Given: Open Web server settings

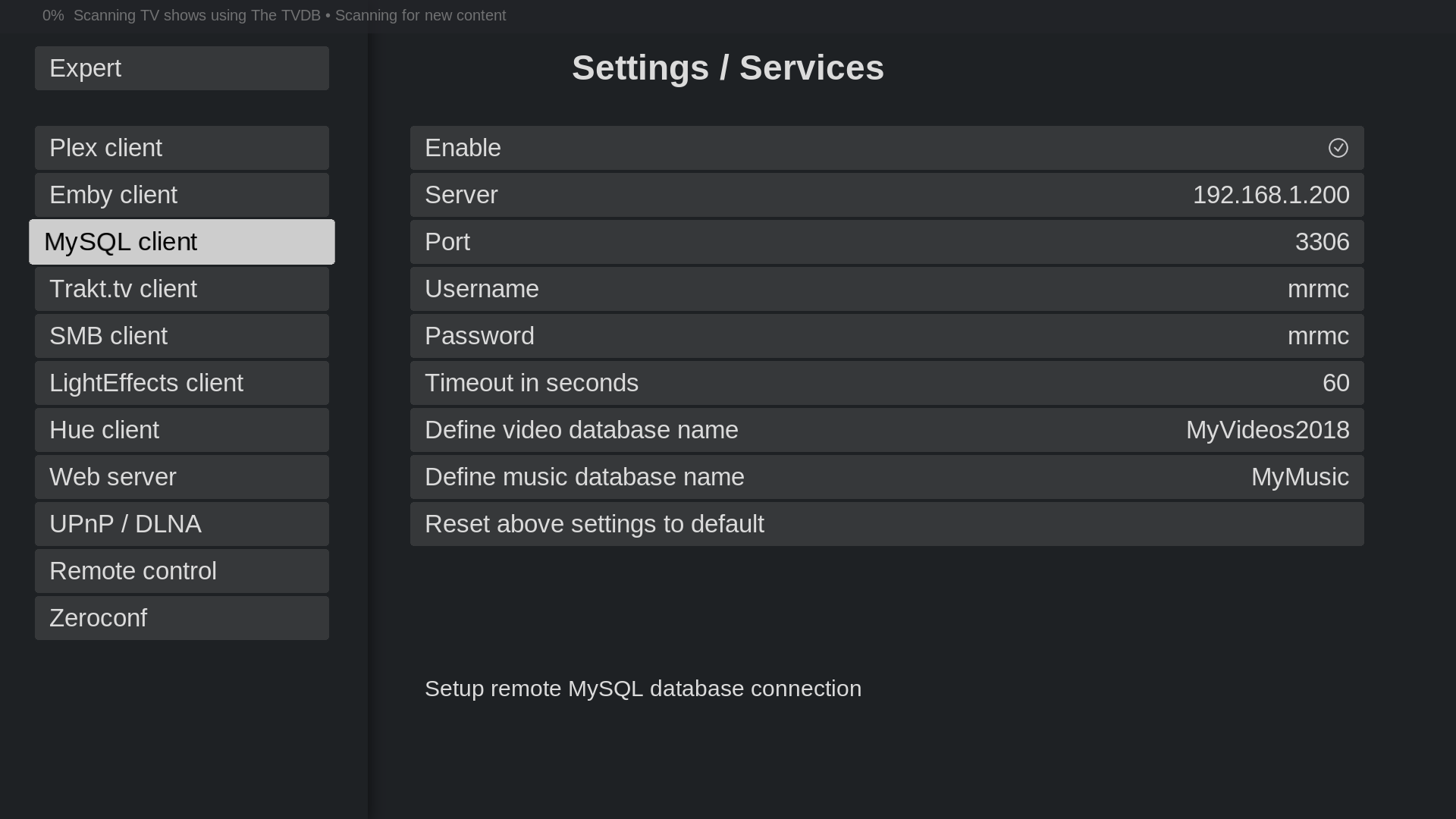Looking at the screenshot, I should [x=181, y=477].
